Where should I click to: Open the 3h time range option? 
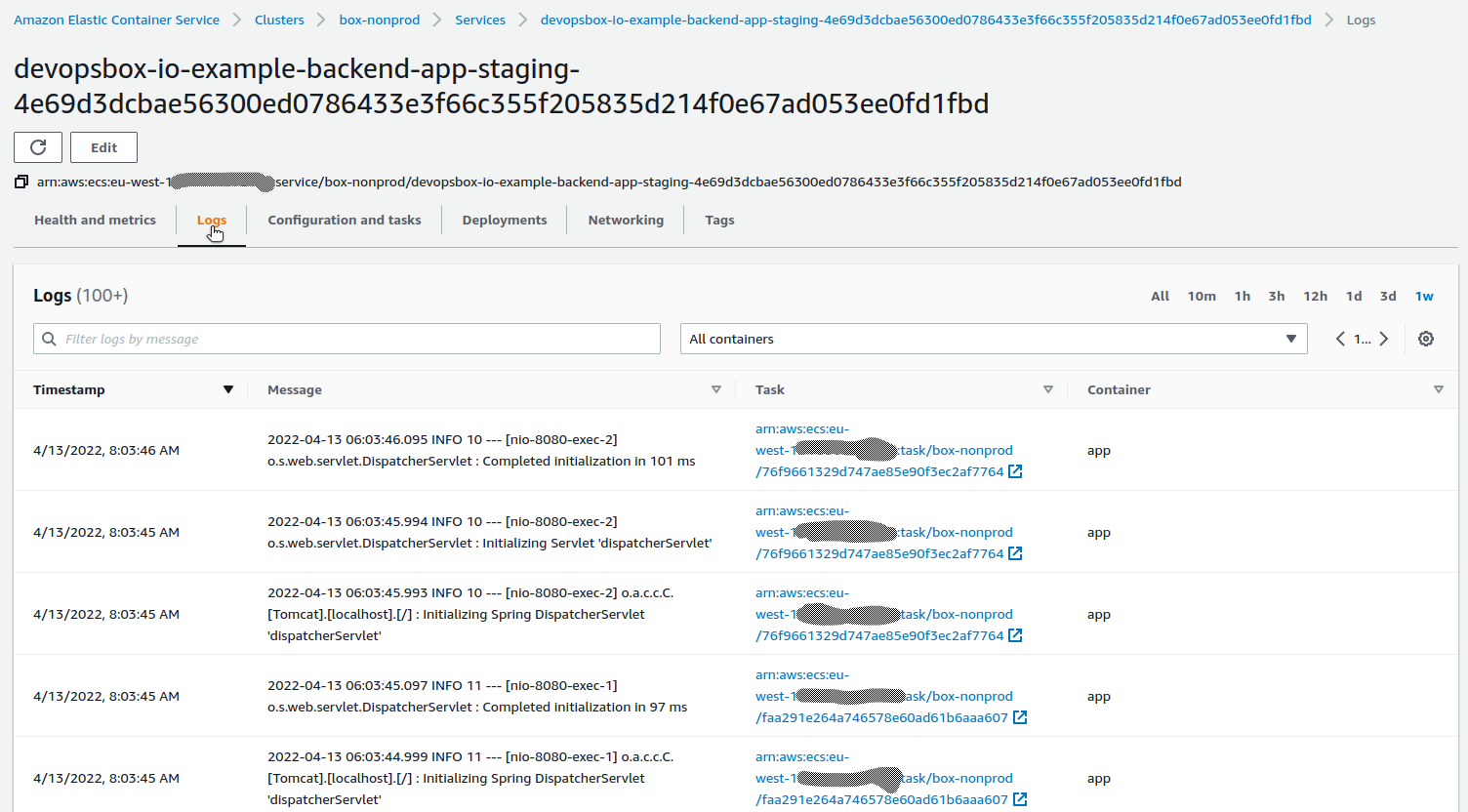(1277, 296)
